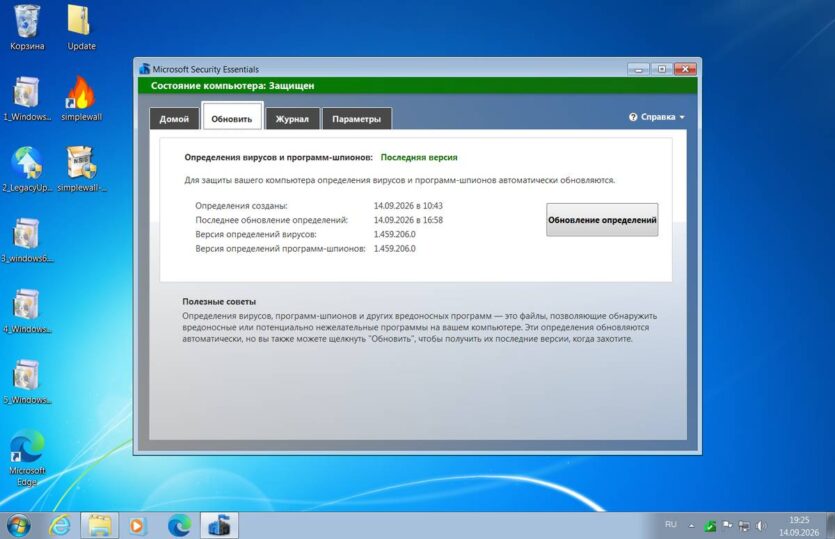The height and width of the screenshot is (539, 835).
Task: Launch the simplewall shortcut with flame icon
Action: coord(81,99)
